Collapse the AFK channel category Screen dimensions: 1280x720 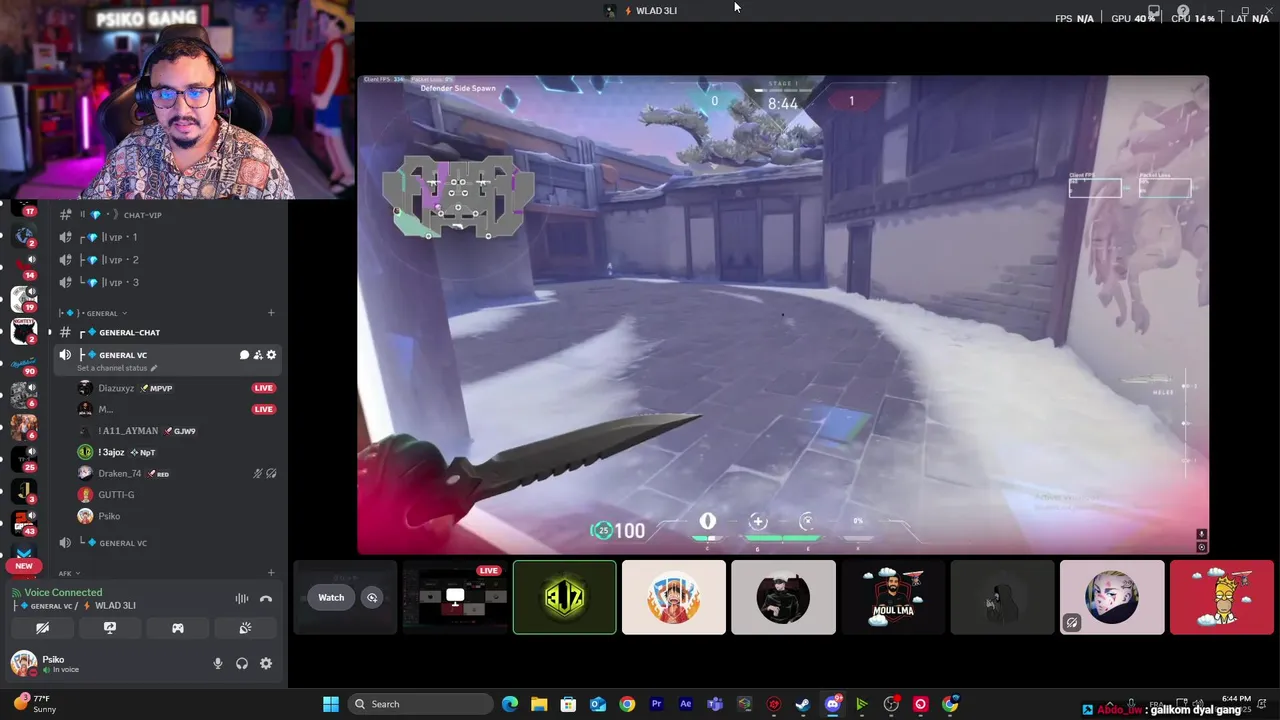tap(69, 573)
